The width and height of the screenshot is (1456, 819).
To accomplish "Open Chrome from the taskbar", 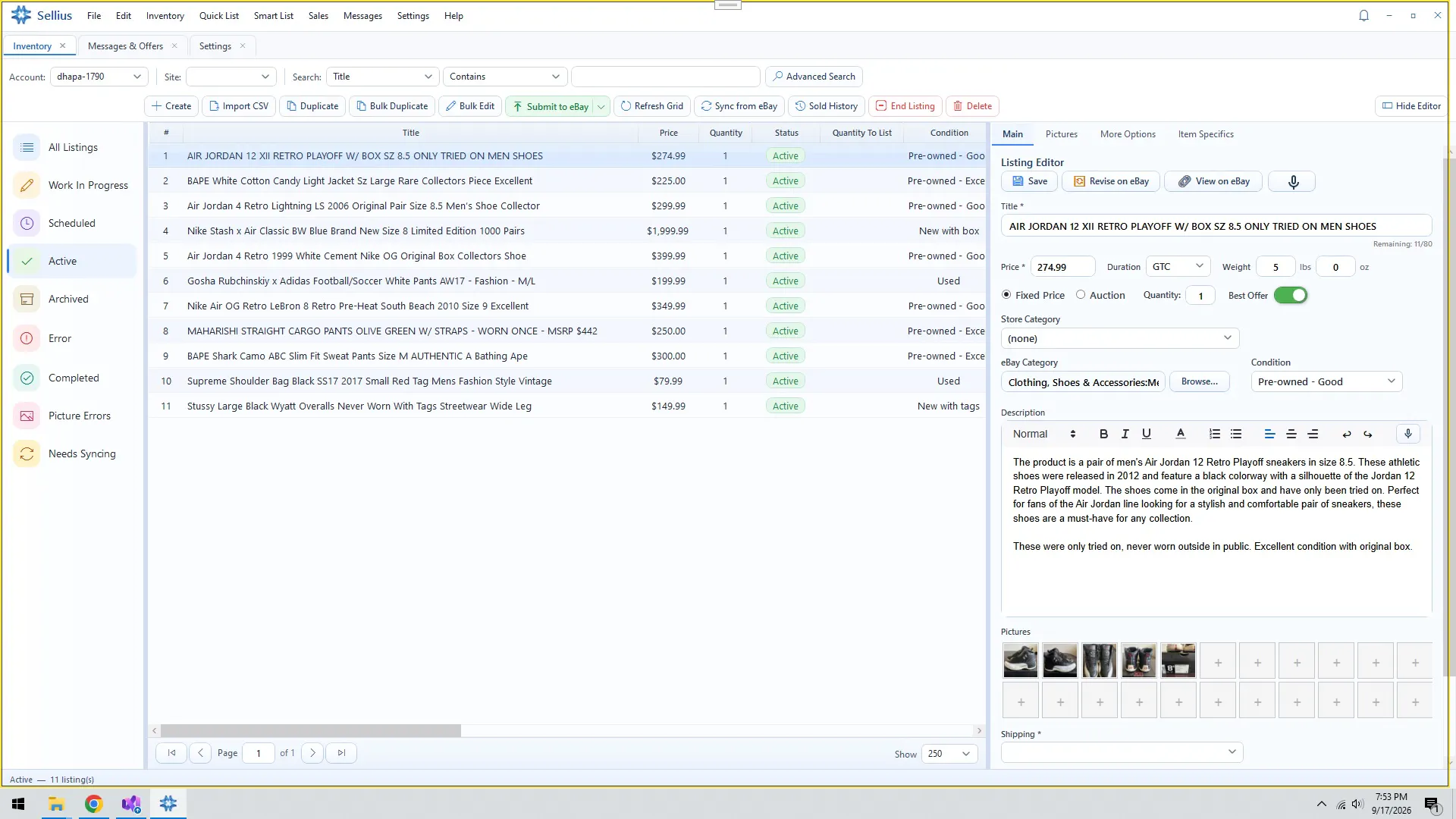I will point(93,804).
